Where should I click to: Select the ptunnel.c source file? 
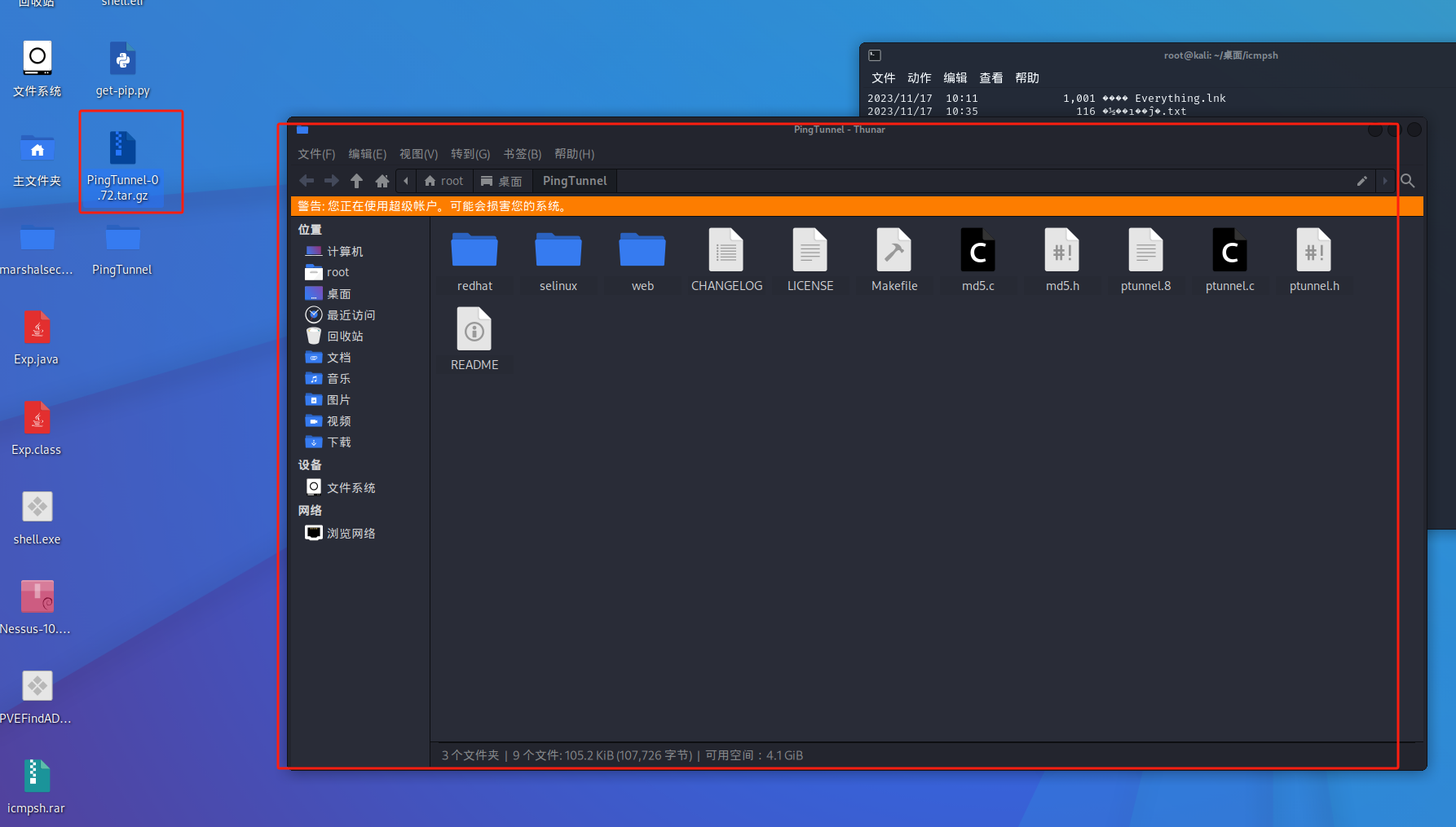pyautogui.click(x=1230, y=261)
